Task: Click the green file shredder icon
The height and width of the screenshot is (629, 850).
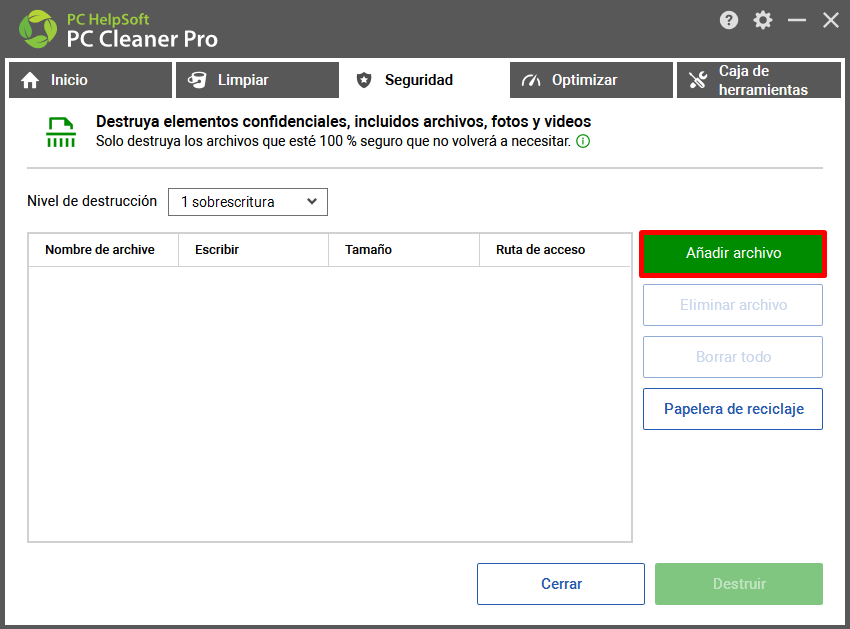Action: click(x=61, y=132)
